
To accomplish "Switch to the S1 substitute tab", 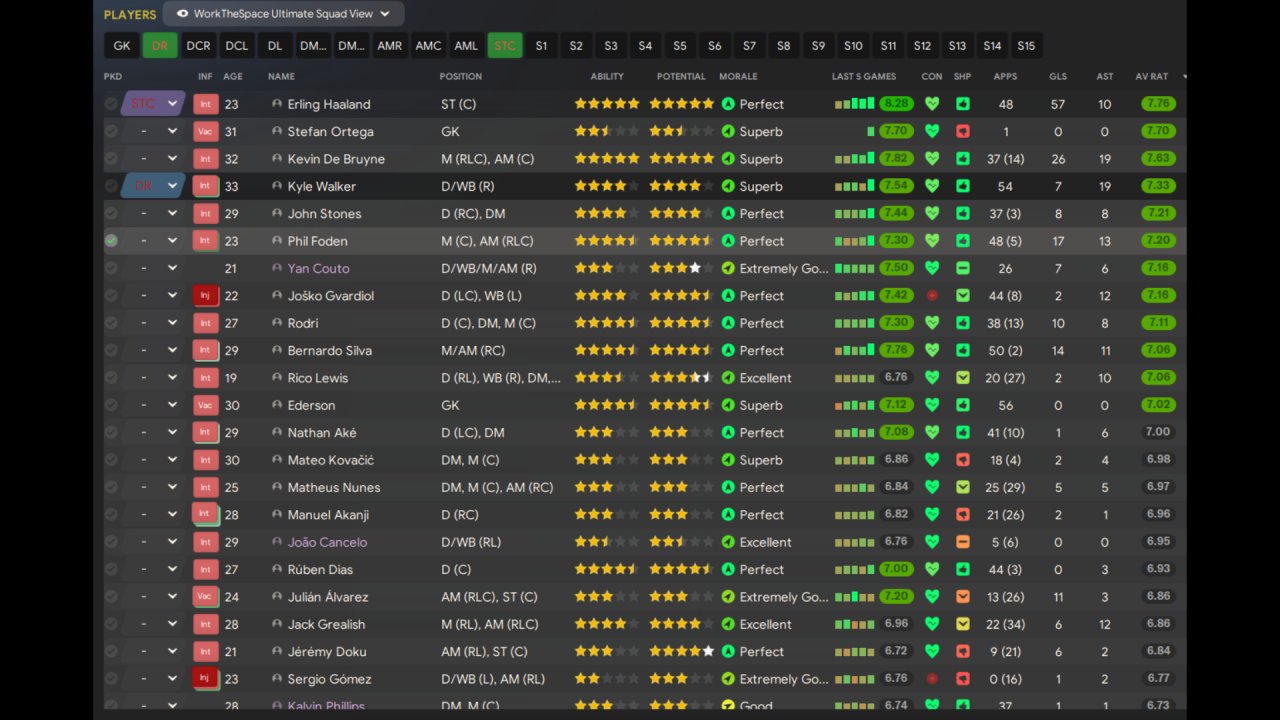I will pyautogui.click(x=541, y=46).
